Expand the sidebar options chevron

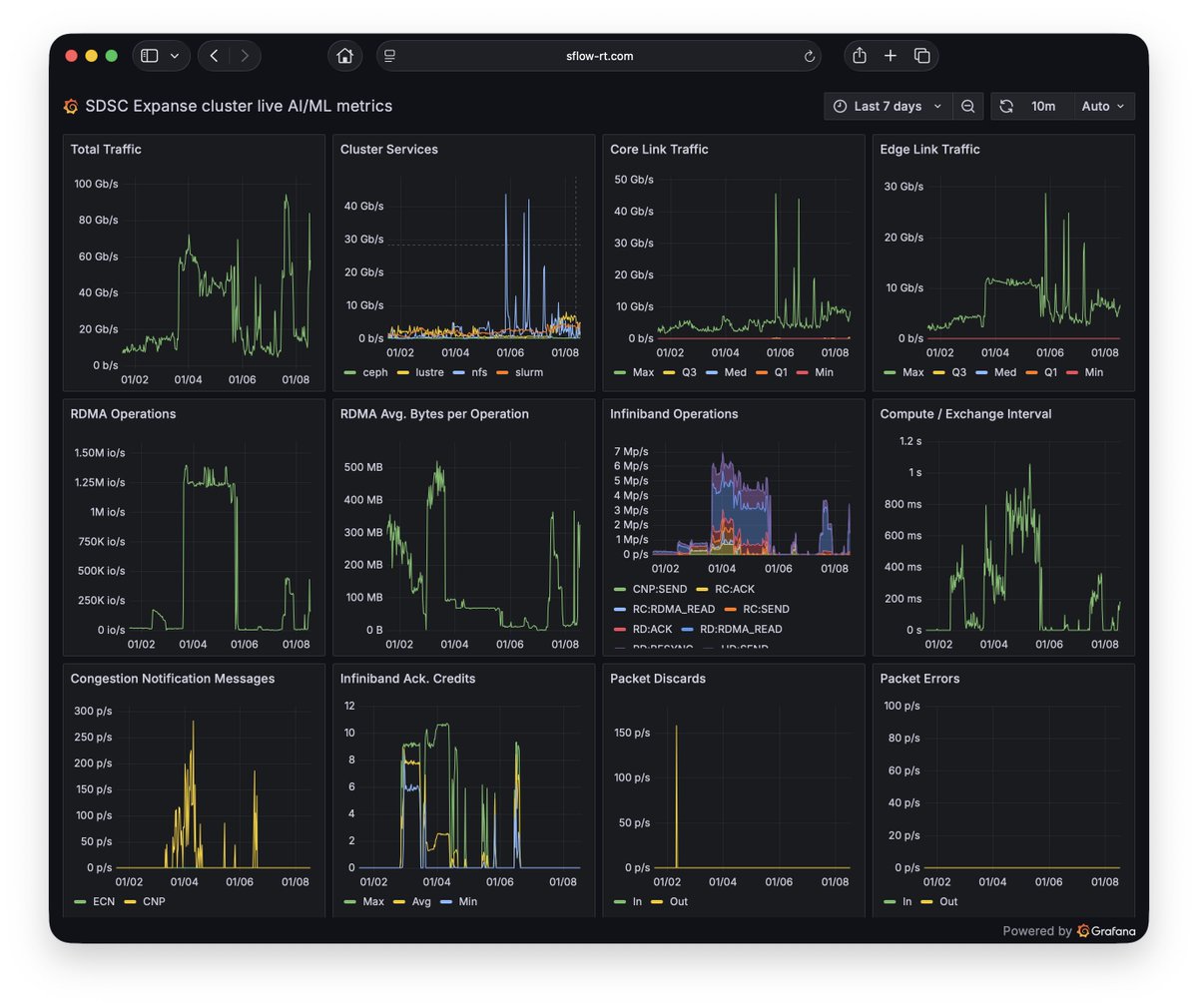(175, 56)
